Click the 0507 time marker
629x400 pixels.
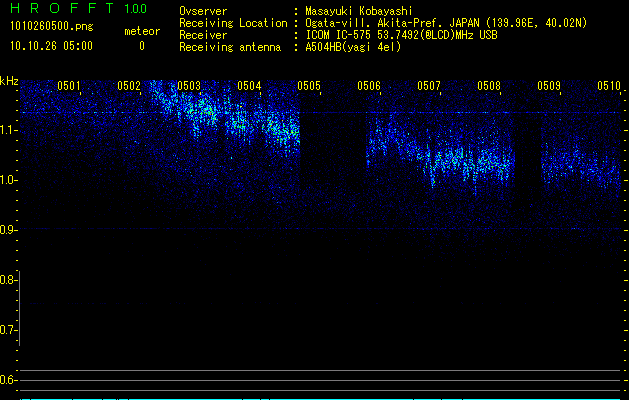point(429,86)
